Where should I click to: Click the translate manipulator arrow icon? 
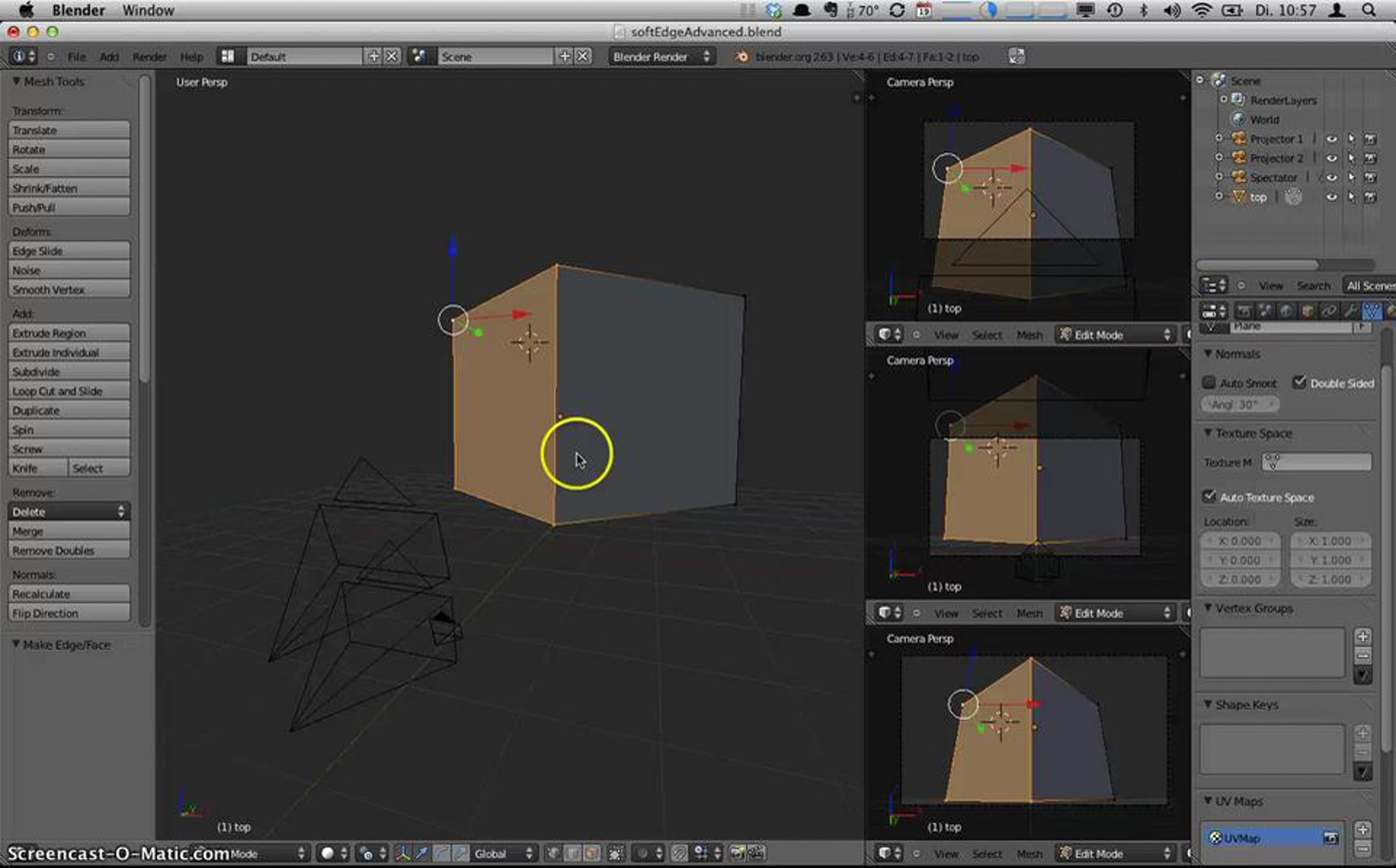(422, 853)
